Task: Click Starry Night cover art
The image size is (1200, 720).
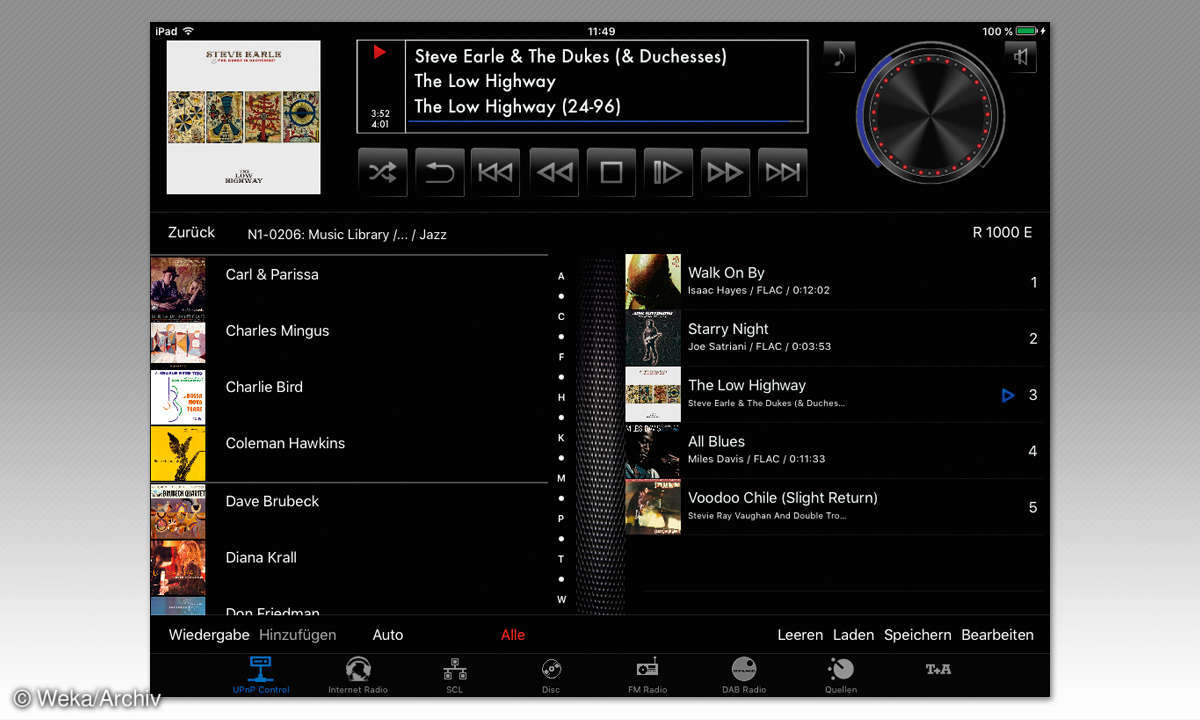Action: tap(653, 338)
